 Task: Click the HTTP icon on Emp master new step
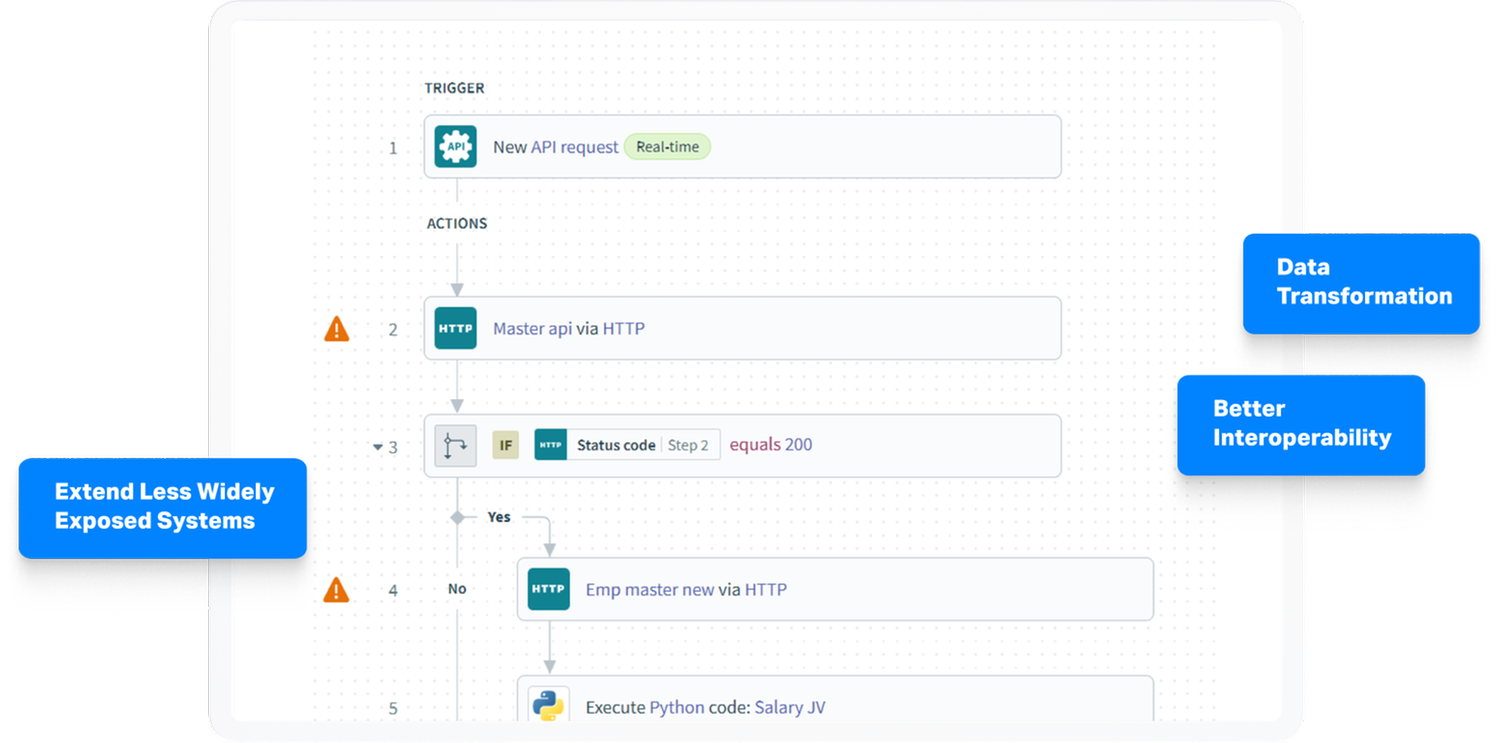click(x=548, y=589)
